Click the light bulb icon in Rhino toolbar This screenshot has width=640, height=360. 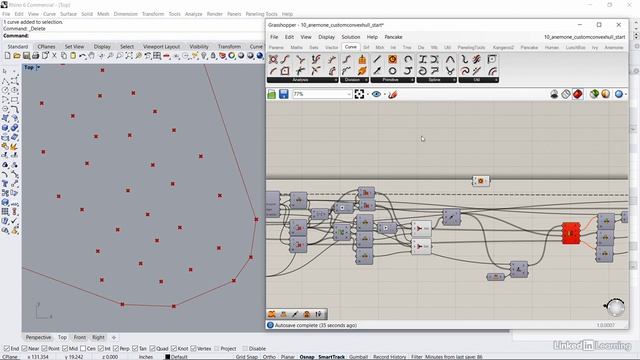pos(204,56)
